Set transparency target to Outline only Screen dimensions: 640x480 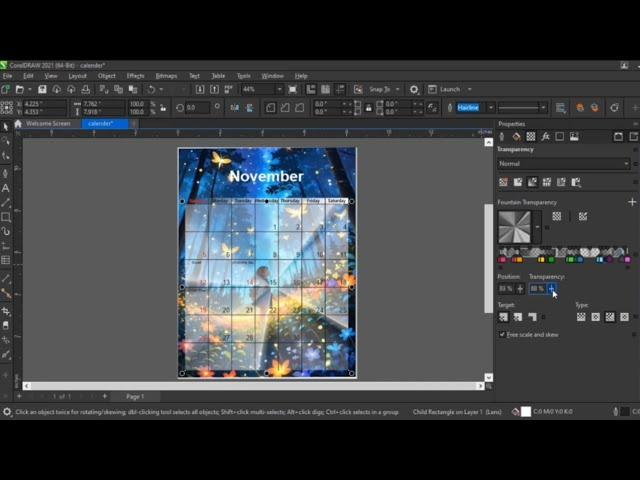(x=532, y=317)
